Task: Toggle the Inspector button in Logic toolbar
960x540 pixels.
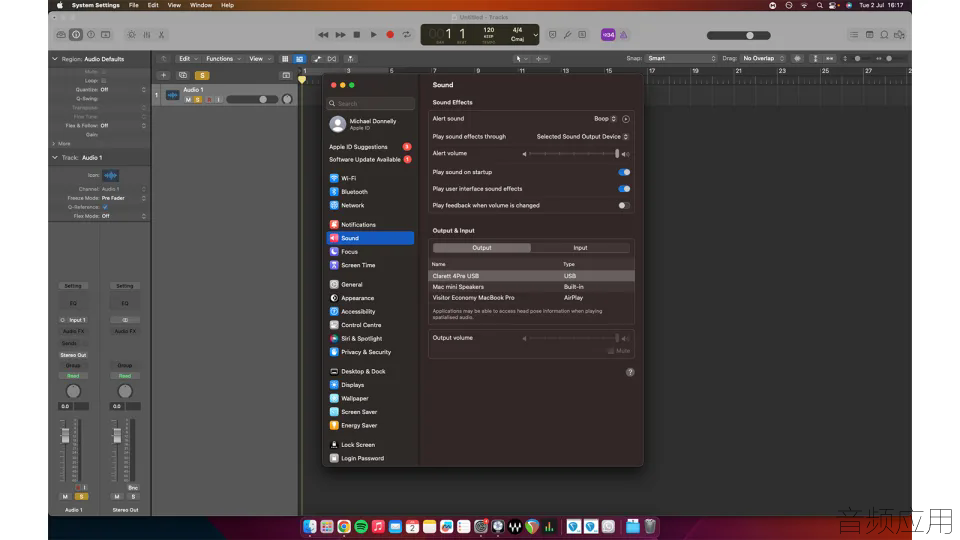Action: pyautogui.click(x=76, y=35)
